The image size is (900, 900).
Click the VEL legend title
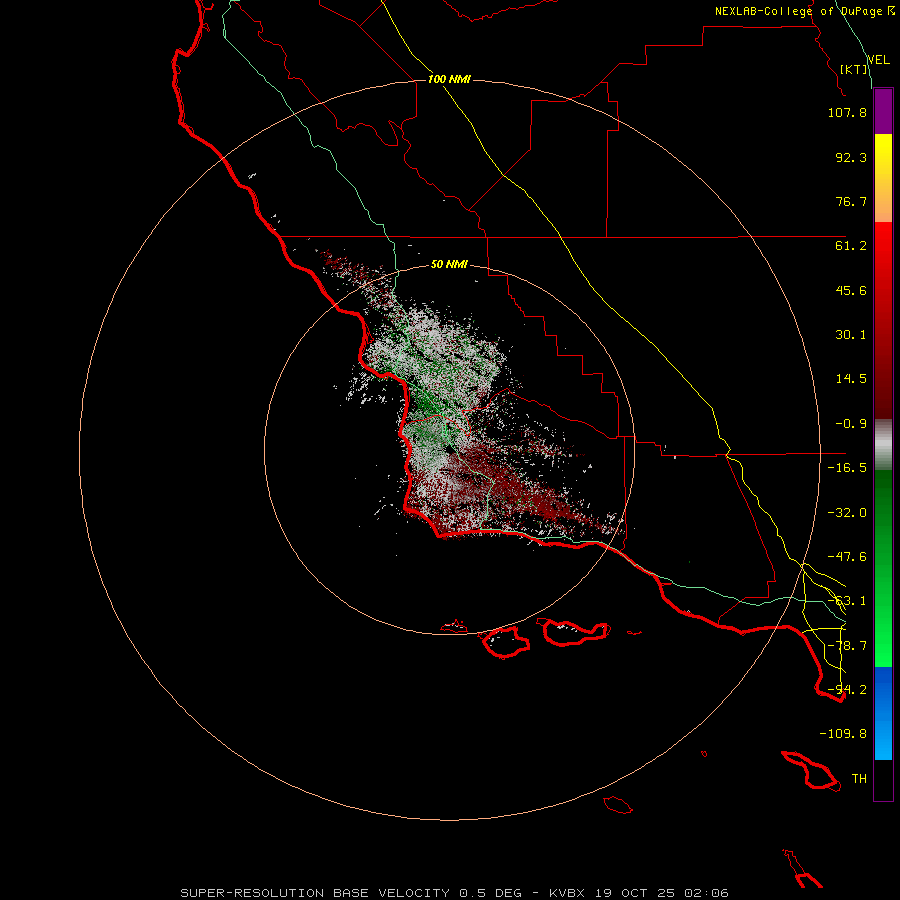pos(878,60)
